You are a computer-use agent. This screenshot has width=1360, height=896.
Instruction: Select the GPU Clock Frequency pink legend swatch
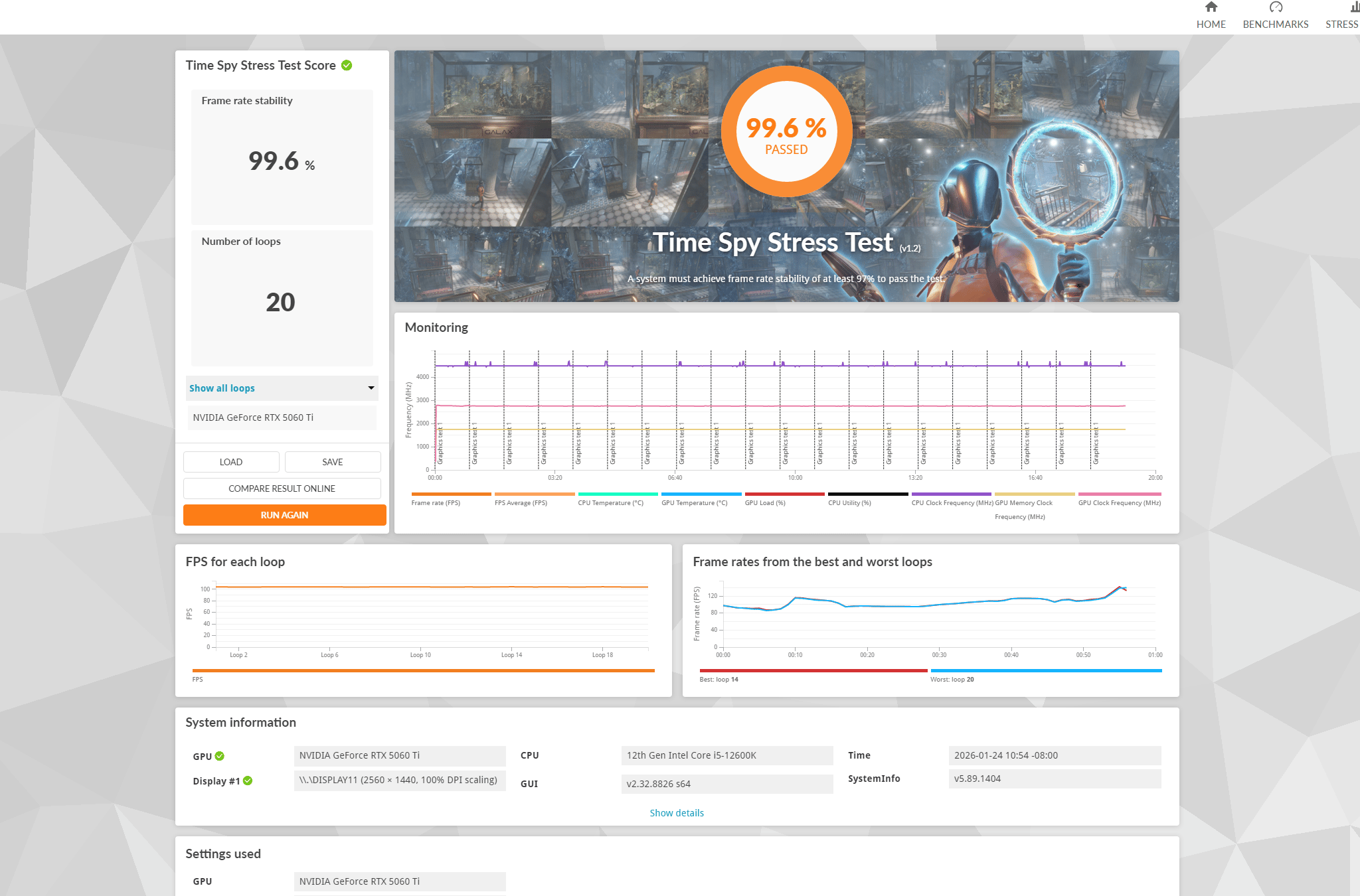(1120, 494)
